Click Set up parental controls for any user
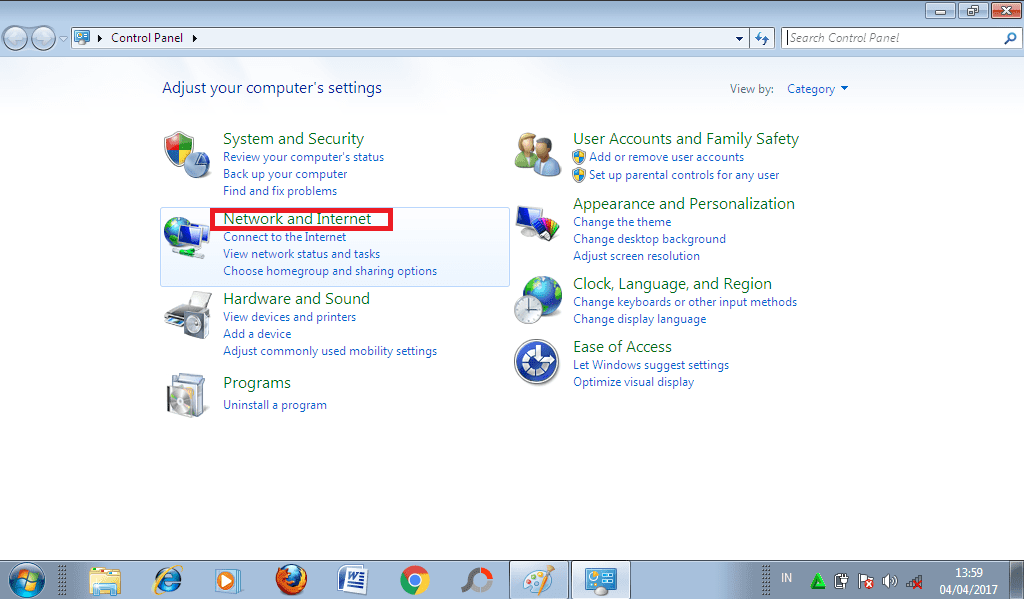The width and height of the screenshot is (1024, 599). pos(684,175)
